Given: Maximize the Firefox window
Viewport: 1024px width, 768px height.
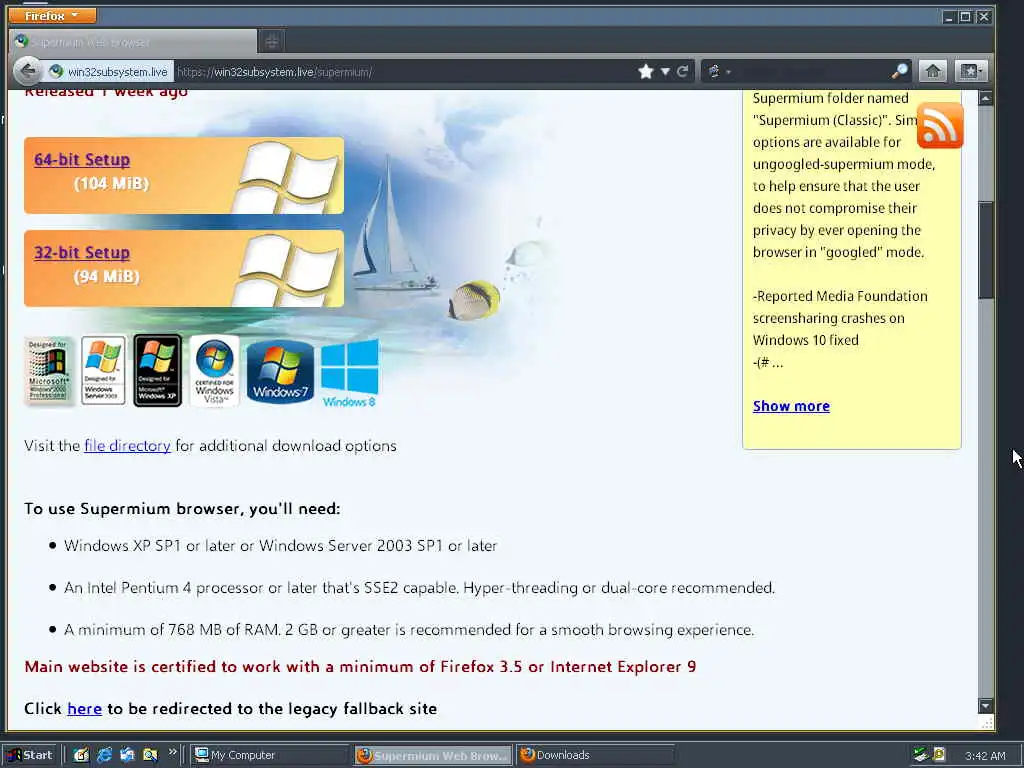Looking at the screenshot, I should [965, 17].
